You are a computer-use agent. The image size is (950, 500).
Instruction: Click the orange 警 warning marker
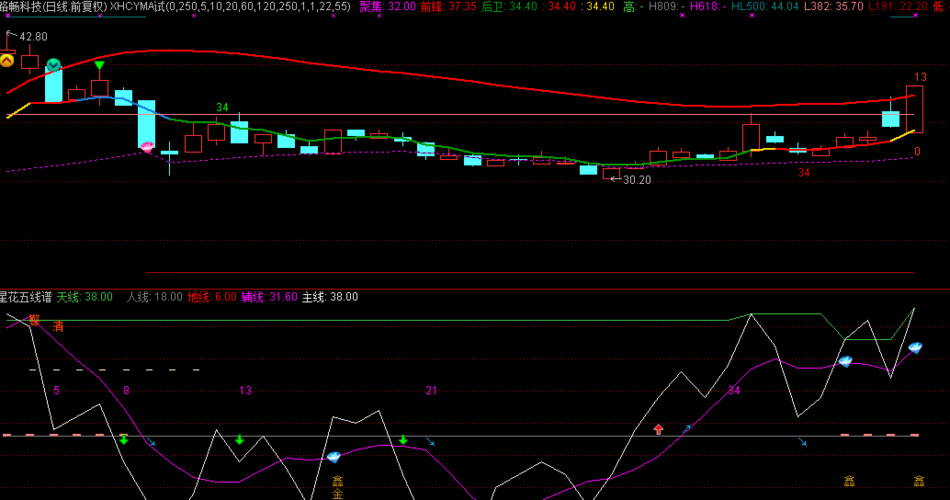click(x=35, y=320)
